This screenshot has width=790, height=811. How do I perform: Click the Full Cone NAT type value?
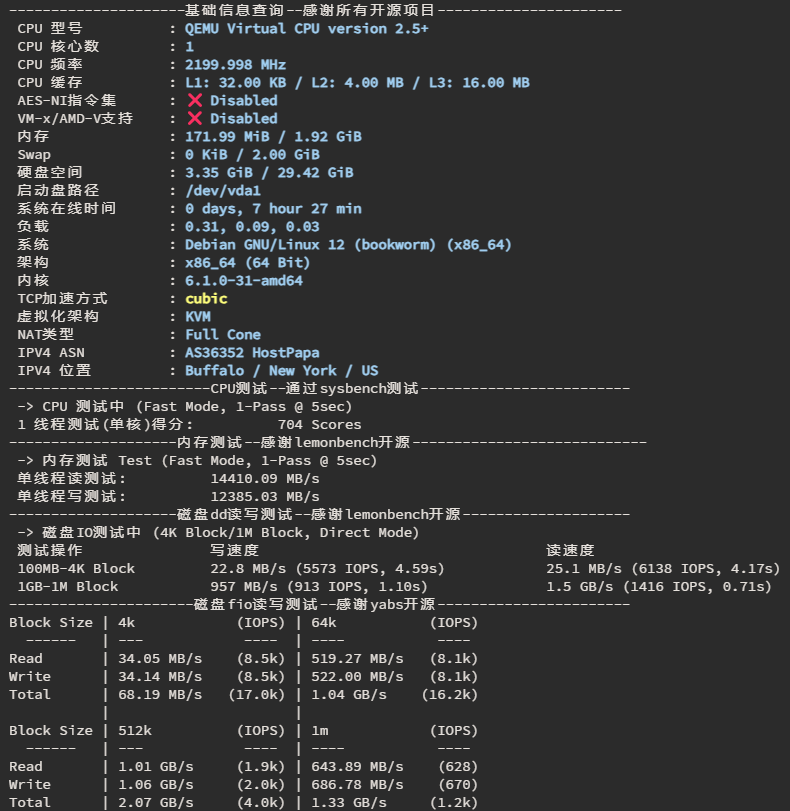pos(223,335)
